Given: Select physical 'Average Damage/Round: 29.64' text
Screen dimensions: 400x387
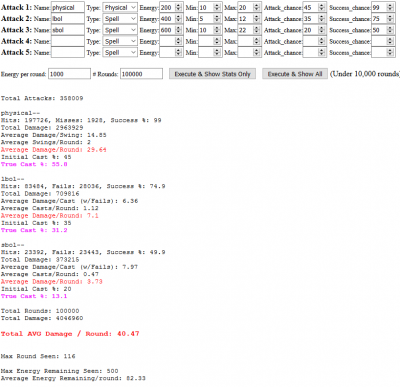Looking at the screenshot, I should [x=54, y=150].
